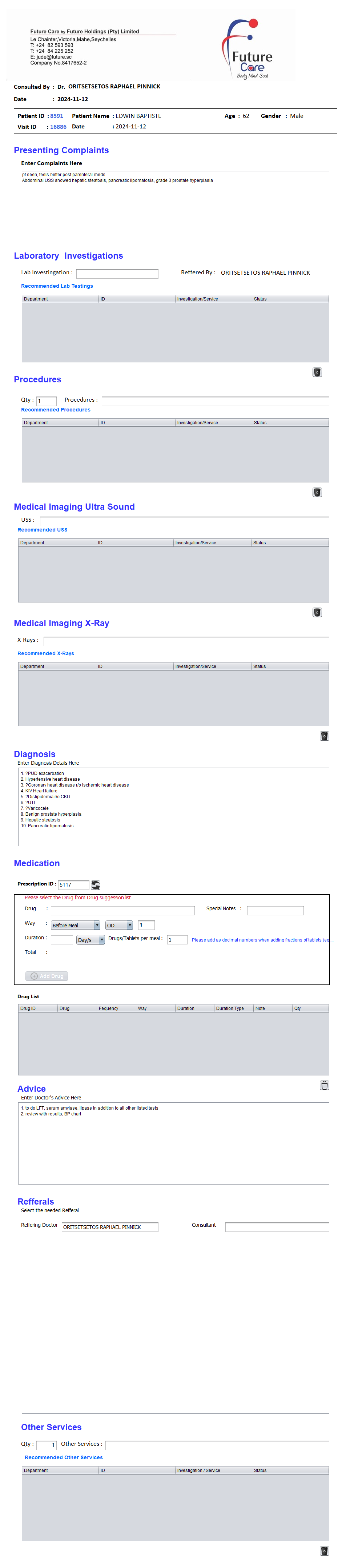The width and height of the screenshot is (338, 1568).
Task: Focus the Drug name field
Action: pos(122,910)
